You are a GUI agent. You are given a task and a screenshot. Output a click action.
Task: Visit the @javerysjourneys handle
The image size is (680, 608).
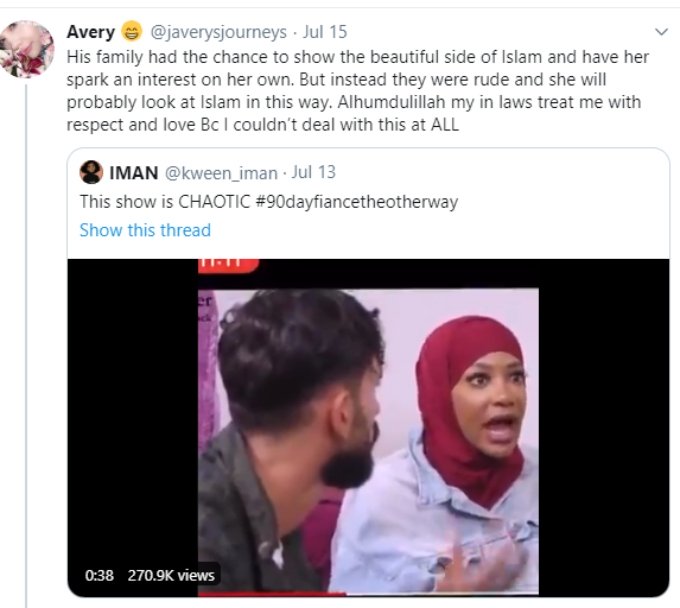point(218,32)
